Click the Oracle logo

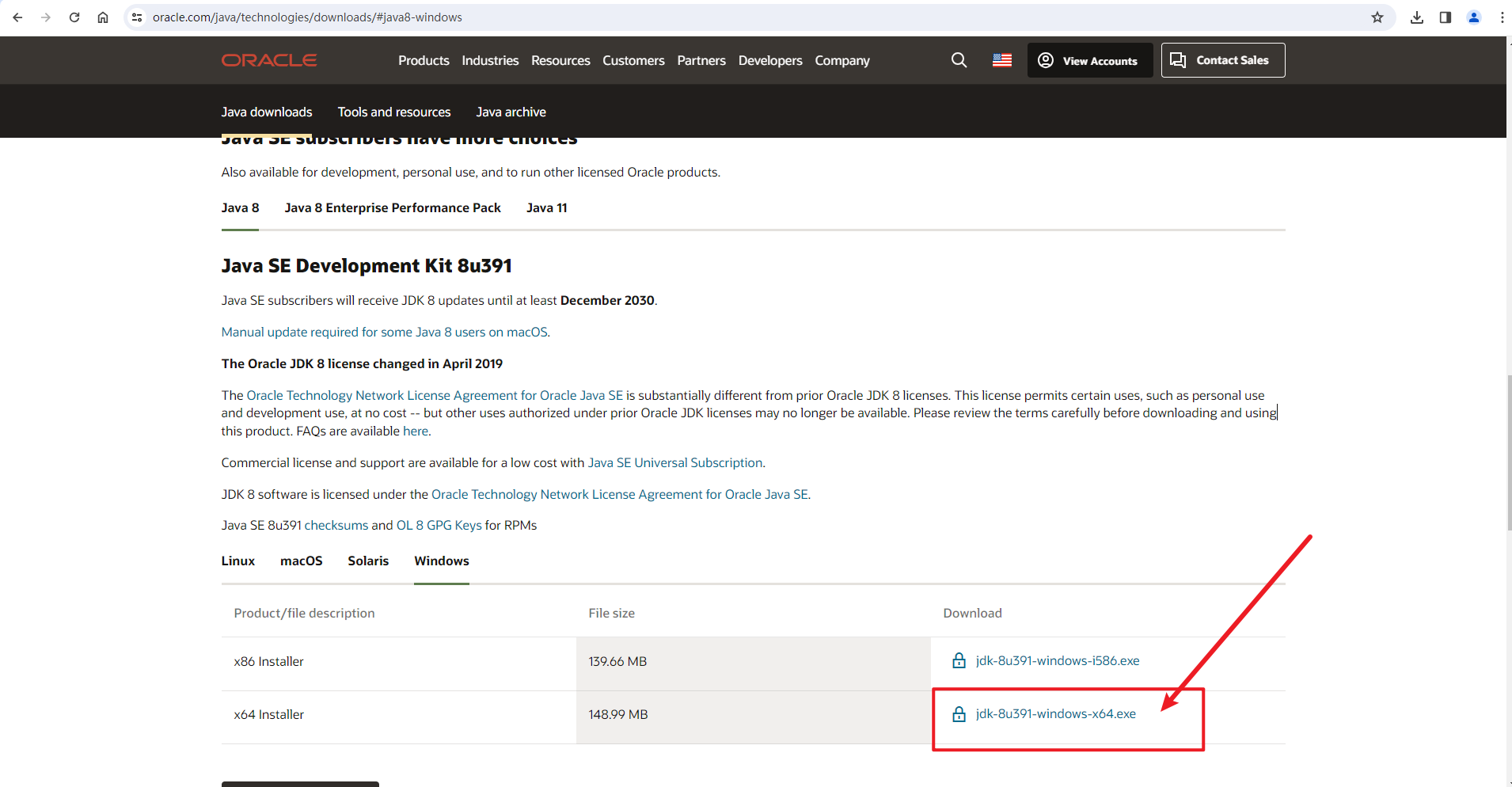click(x=269, y=60)
